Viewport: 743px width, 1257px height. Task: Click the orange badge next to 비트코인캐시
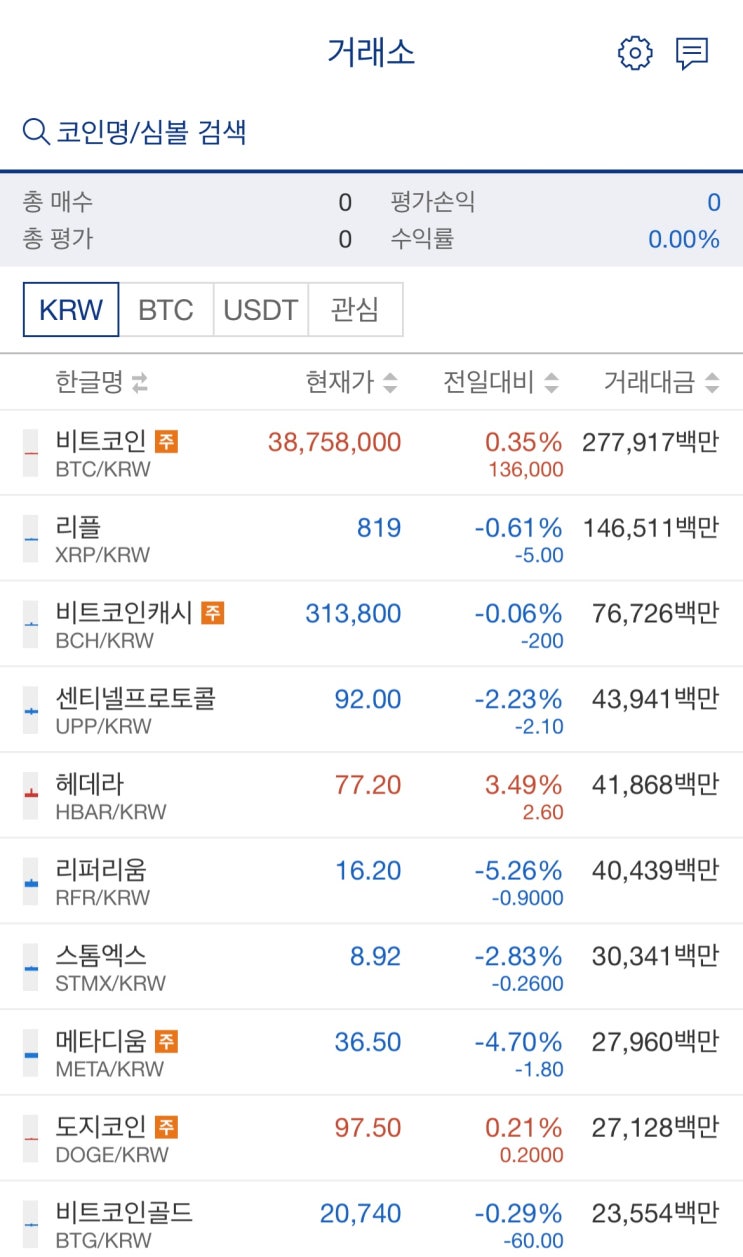coord(212,612)
